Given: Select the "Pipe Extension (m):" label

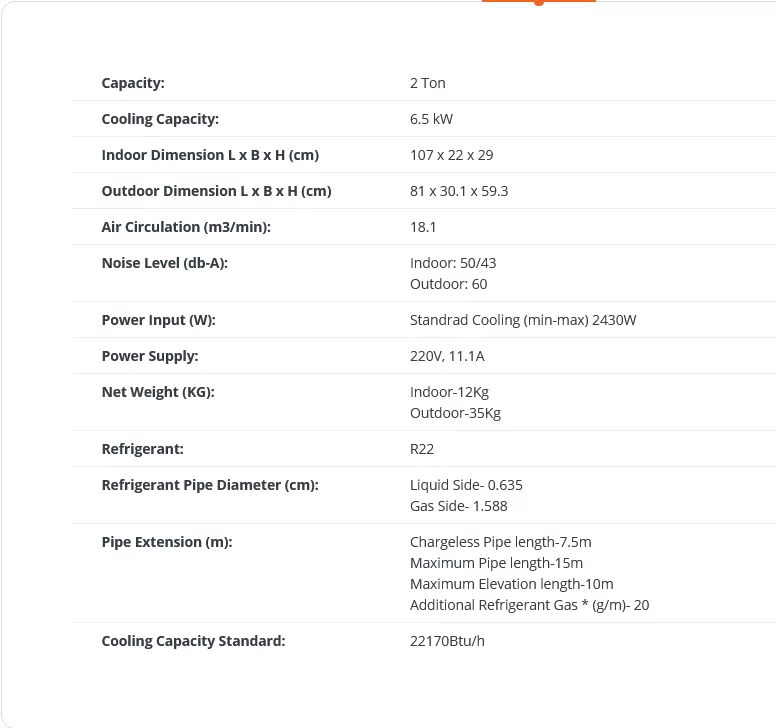Looking at the screenshot, I should coord(166,542).
